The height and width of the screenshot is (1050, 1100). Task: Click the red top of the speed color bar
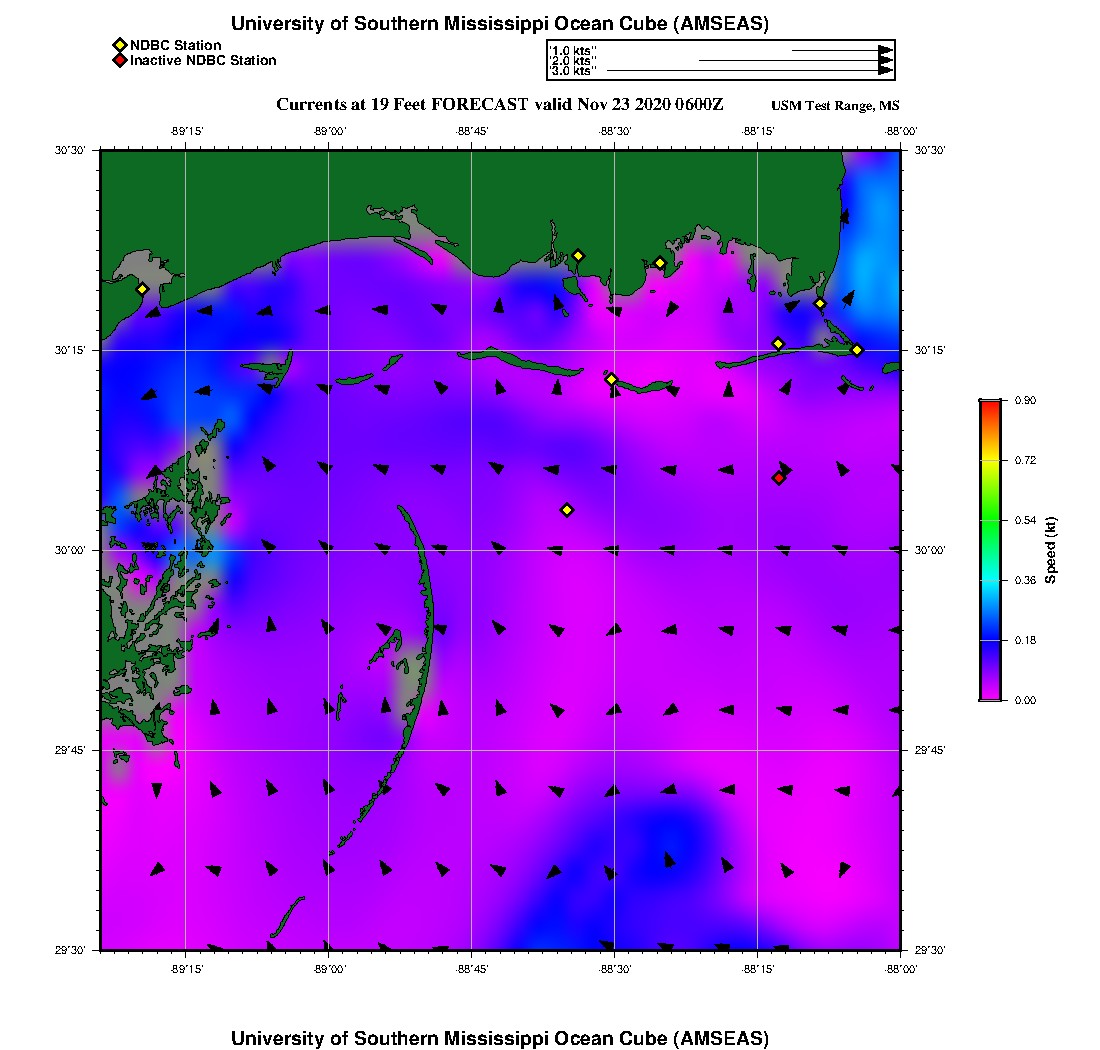989,405
